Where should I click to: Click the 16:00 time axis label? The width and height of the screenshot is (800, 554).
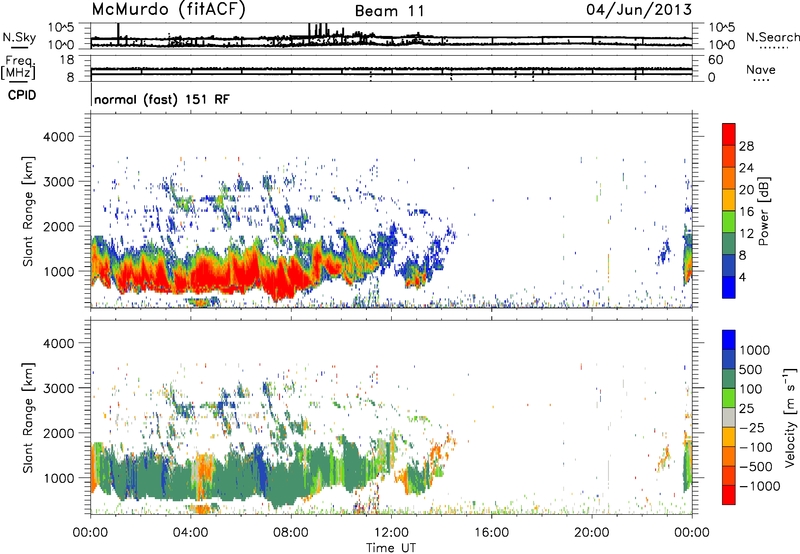(x=491, y=533)
